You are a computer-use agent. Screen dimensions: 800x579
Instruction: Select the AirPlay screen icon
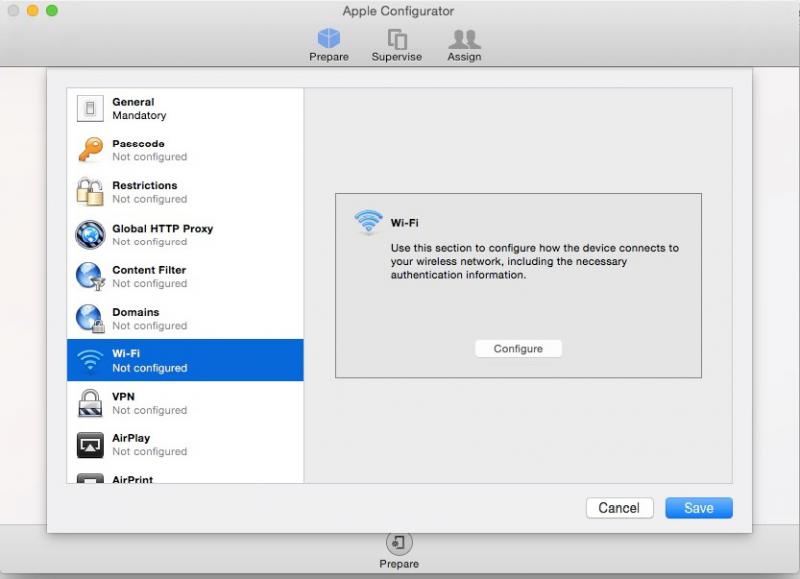(90, 445)
